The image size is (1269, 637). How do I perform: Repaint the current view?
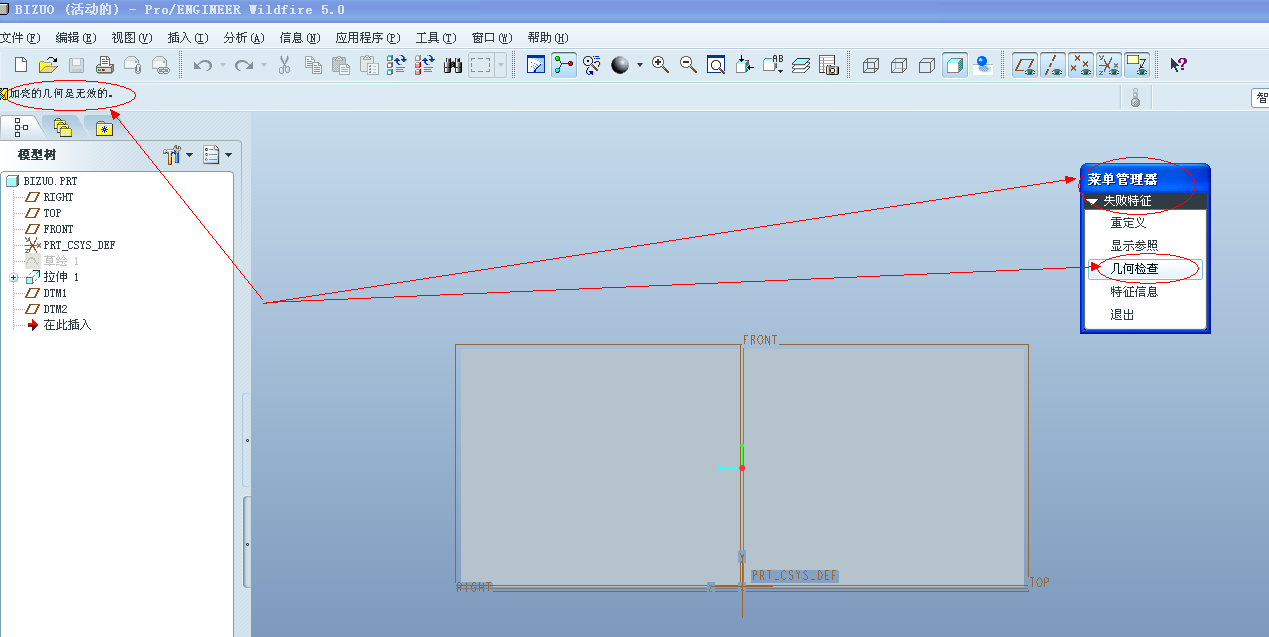click(536, 65)
